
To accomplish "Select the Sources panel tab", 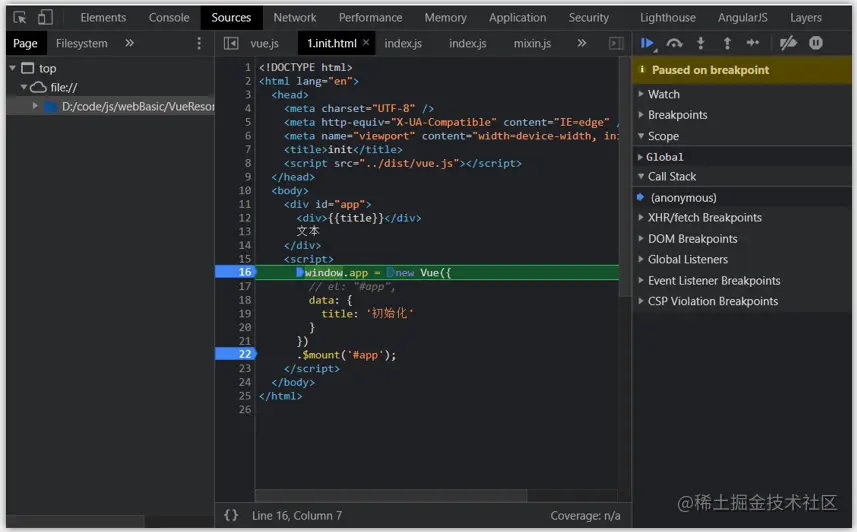I will click(231, 17).
